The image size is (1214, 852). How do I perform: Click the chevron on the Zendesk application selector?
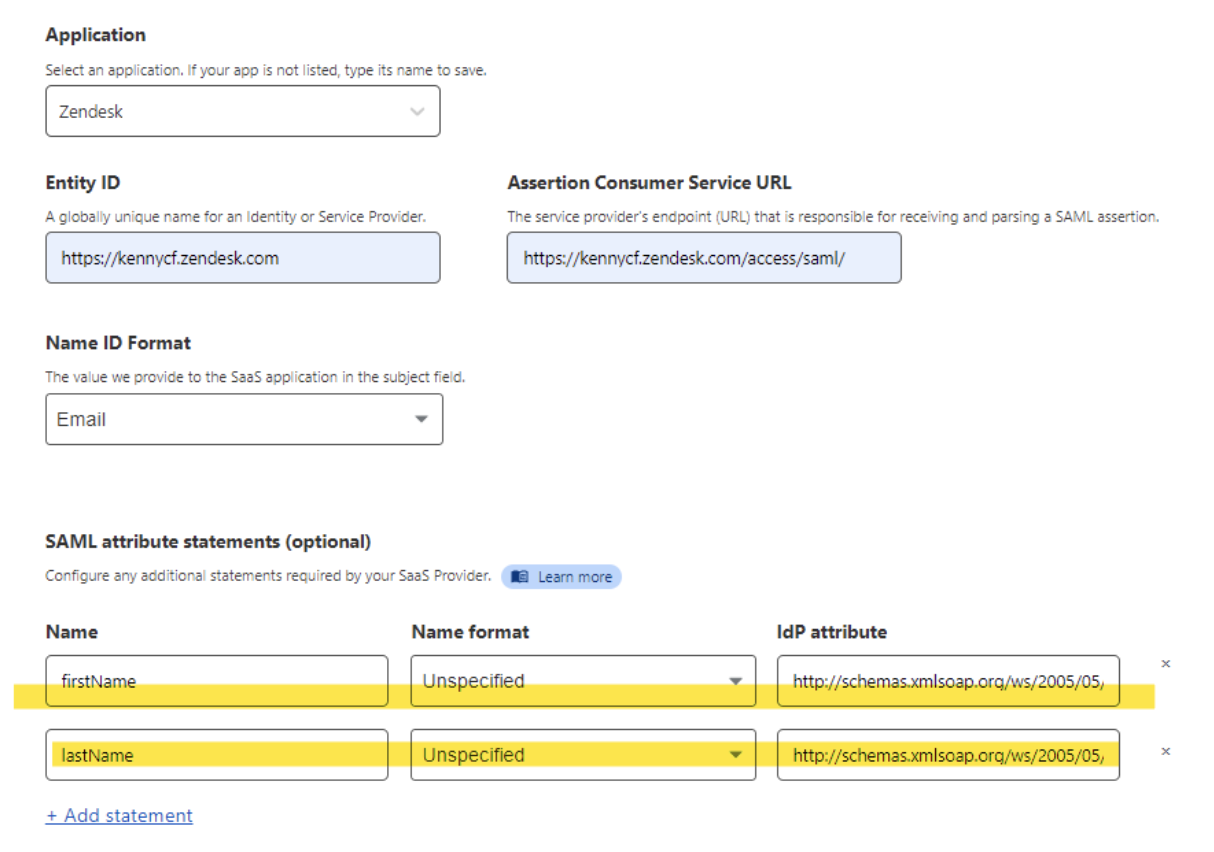pyautogui.click(x=418, y=111)
